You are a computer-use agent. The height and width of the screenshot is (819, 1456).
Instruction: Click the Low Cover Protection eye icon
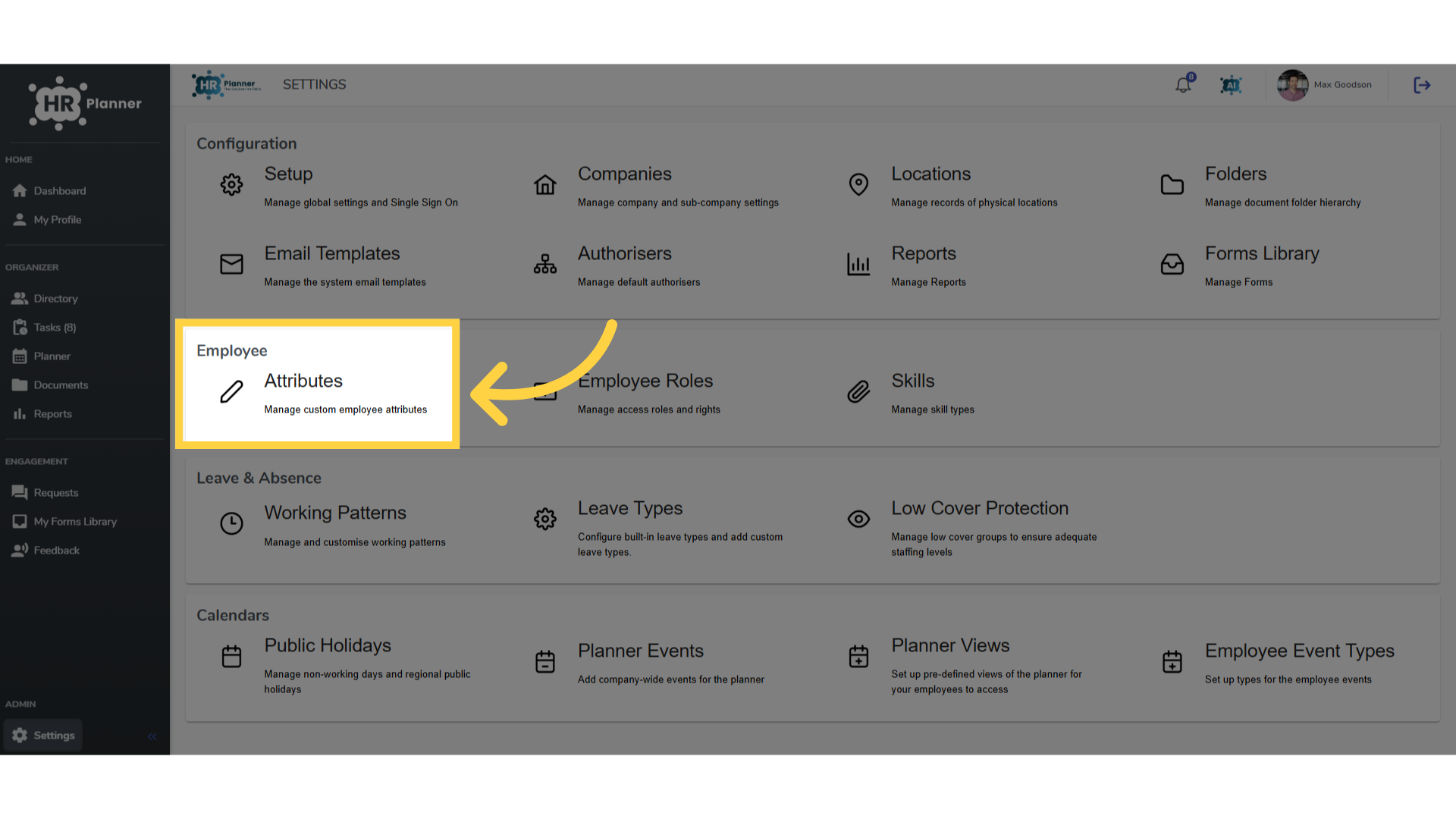(858, 519)
